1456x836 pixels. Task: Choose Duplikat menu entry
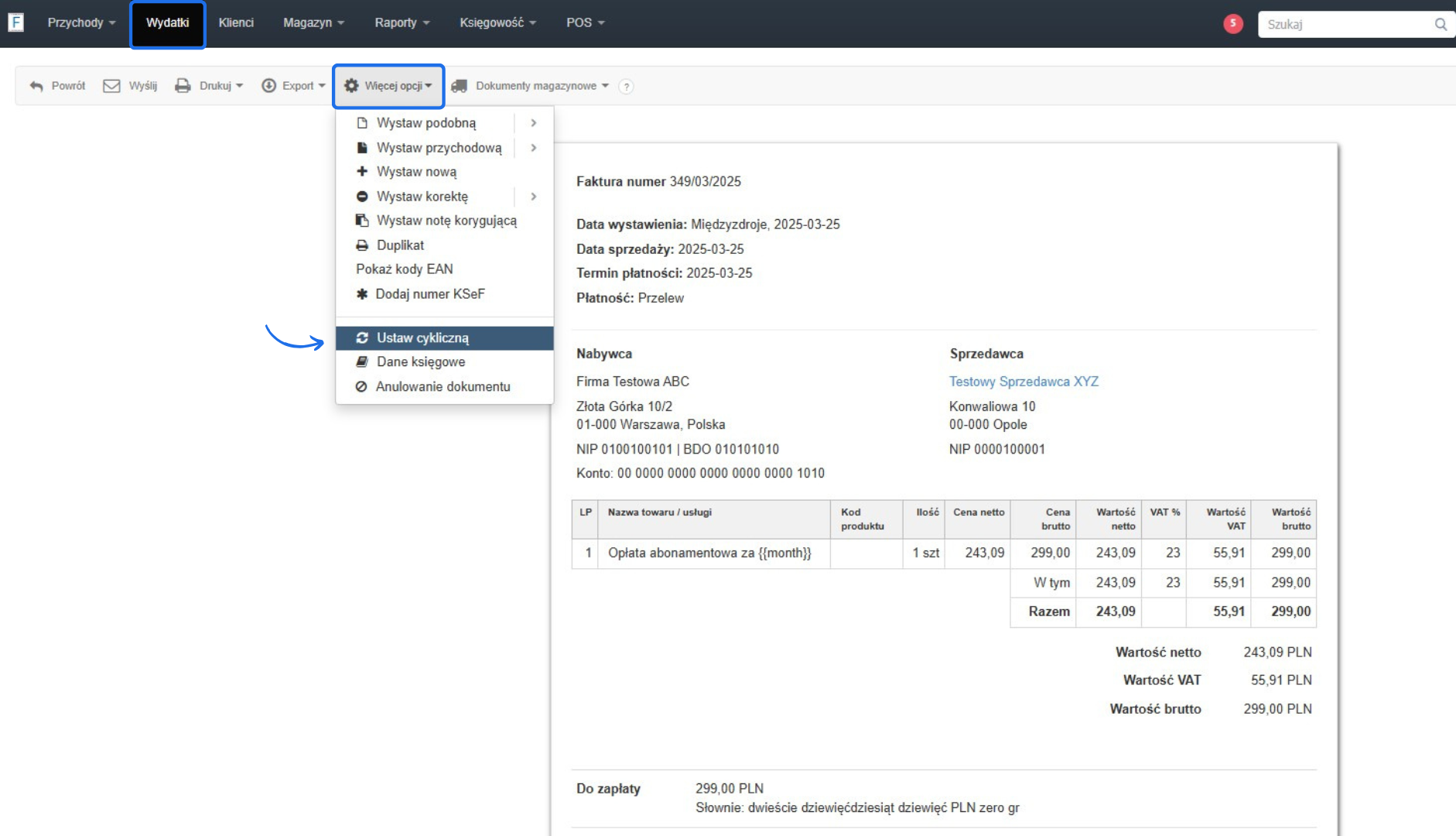click(400, 245)
